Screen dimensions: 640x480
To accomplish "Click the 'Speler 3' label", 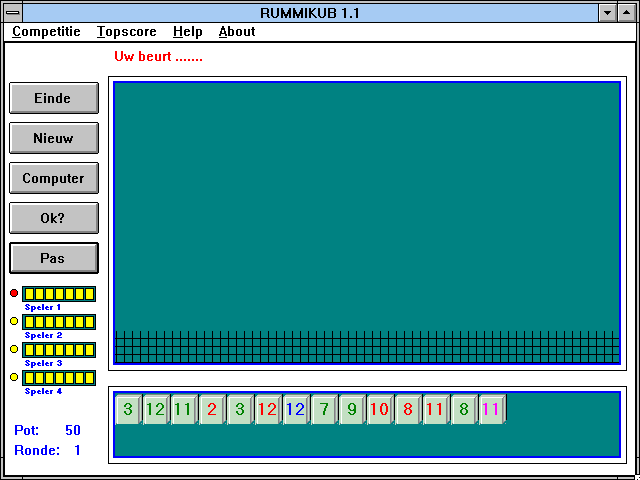I will 43,363.
